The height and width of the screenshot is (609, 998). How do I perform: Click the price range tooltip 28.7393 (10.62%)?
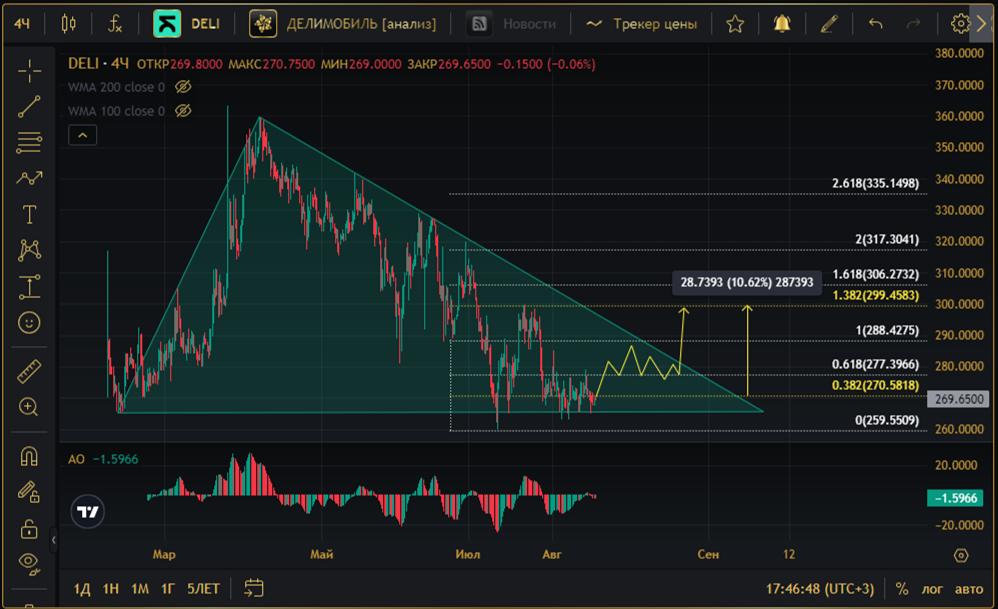(747, 282)
